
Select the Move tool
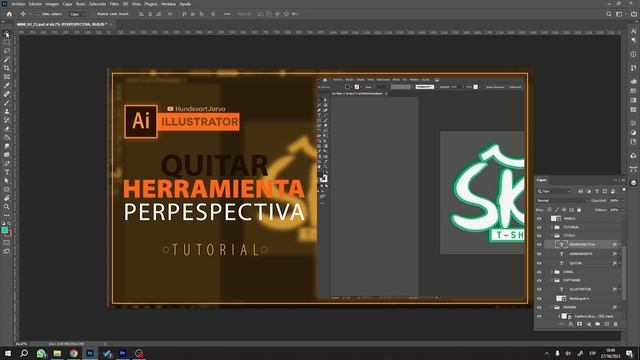[7, 34]
